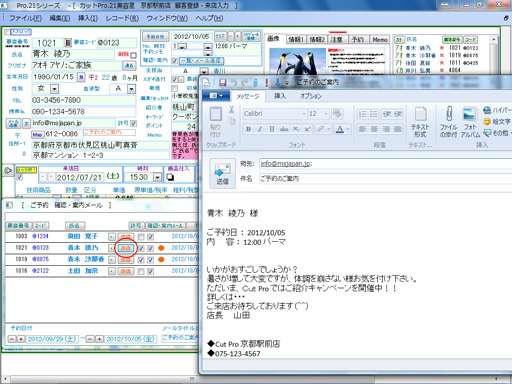The height and width of the screenshot is (384, 512).
Task: Align message text left
Action: [x=362, y=129]
